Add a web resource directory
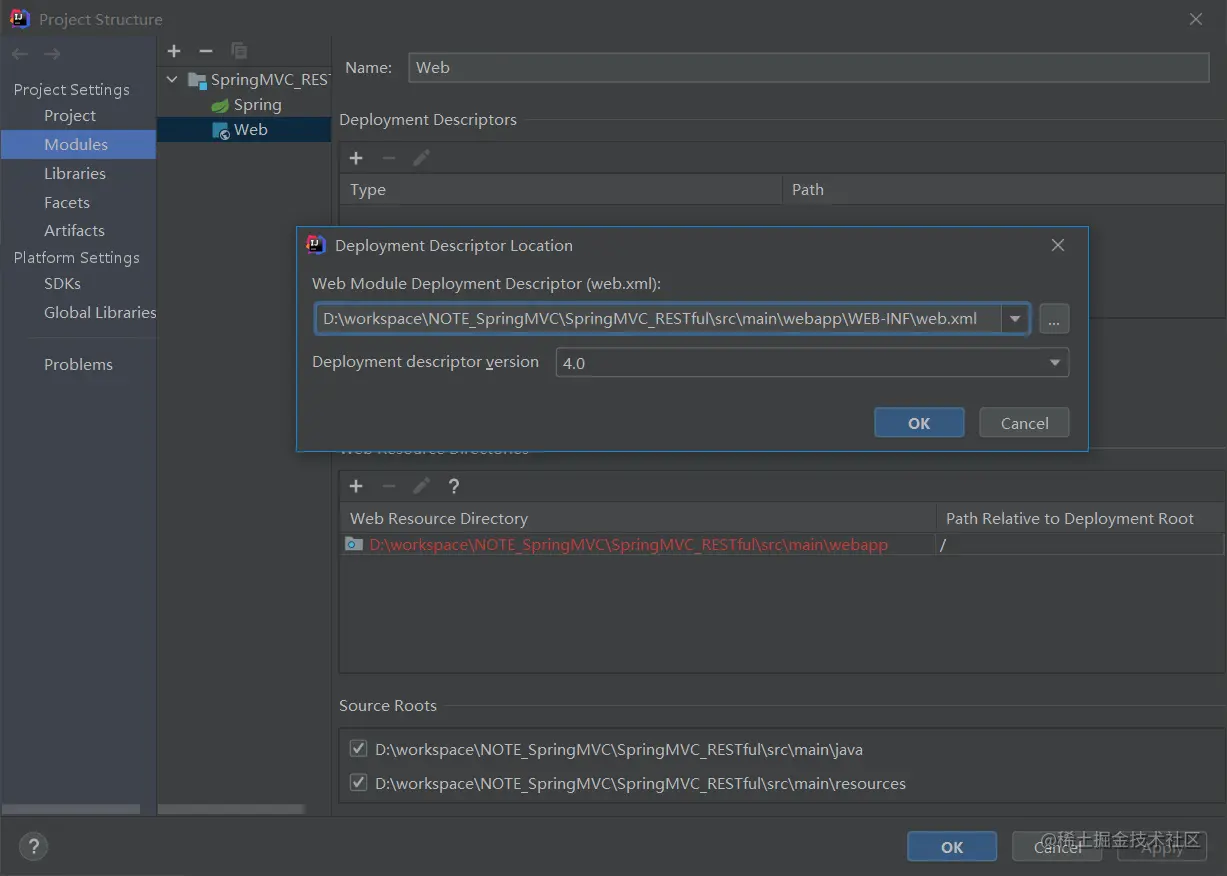 click(x=356, y=486)
